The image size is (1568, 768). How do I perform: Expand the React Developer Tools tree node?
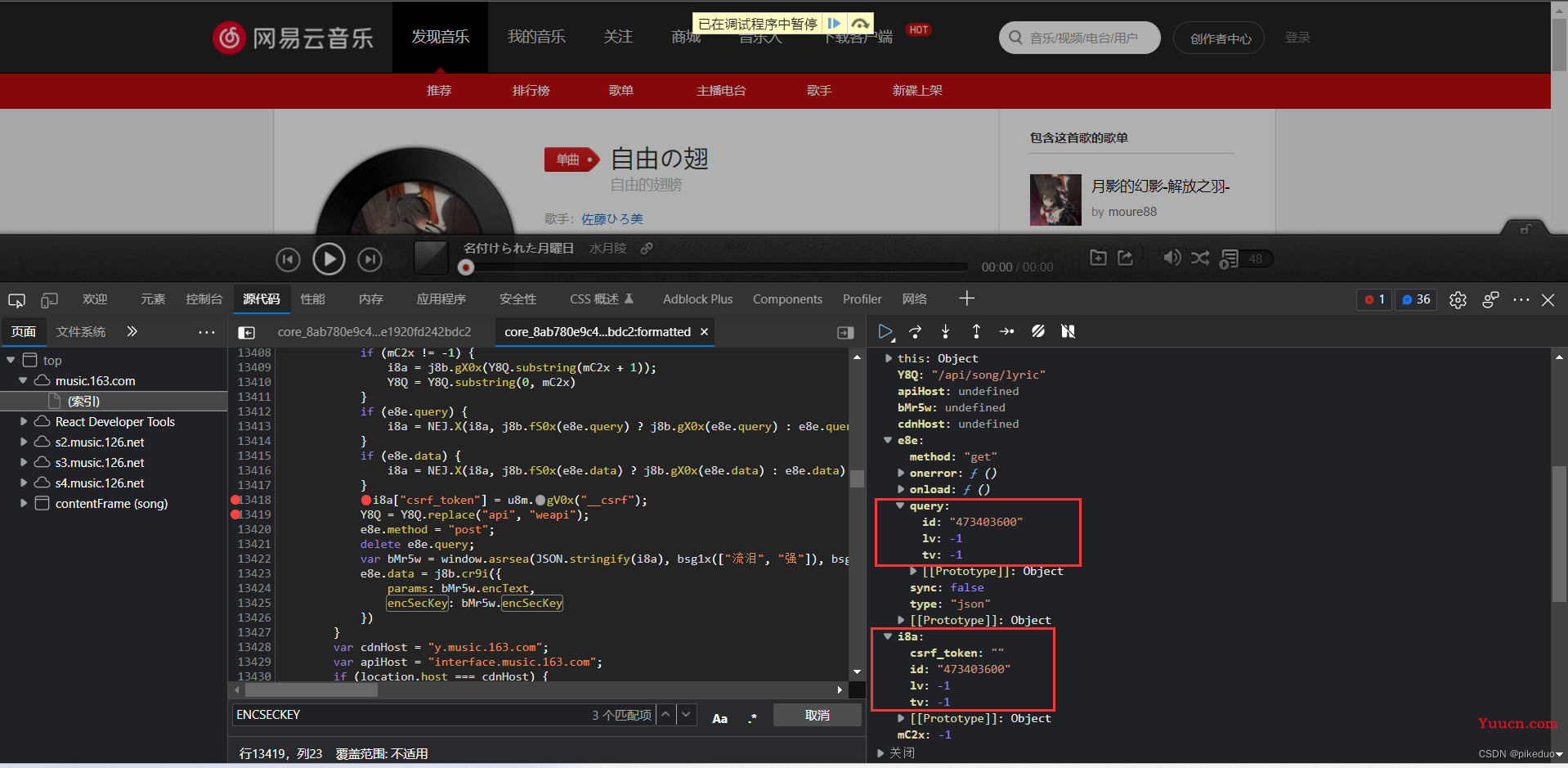[x=24, y=422]
